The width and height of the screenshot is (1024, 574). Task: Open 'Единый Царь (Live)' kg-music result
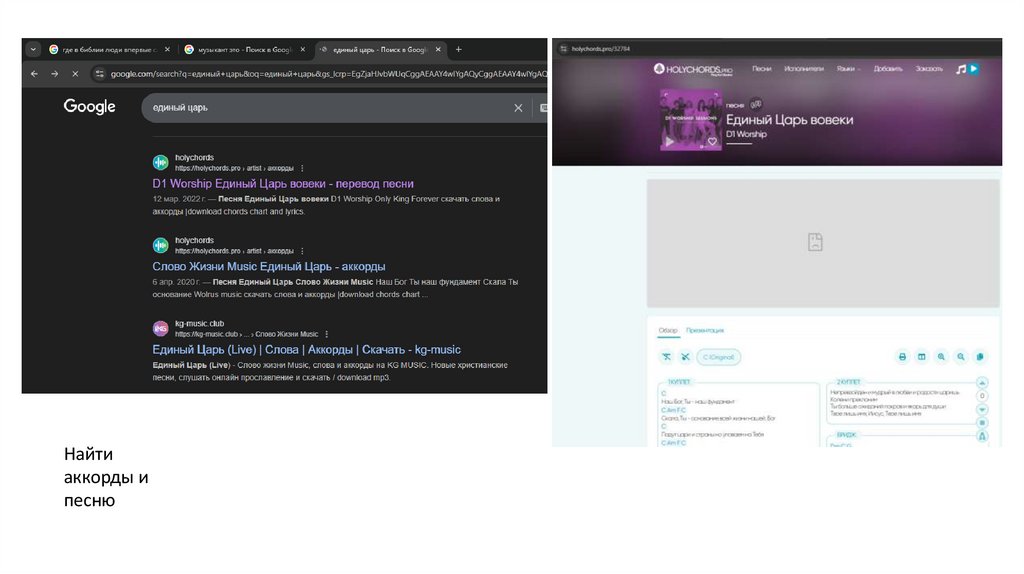(x=306, y=350)
